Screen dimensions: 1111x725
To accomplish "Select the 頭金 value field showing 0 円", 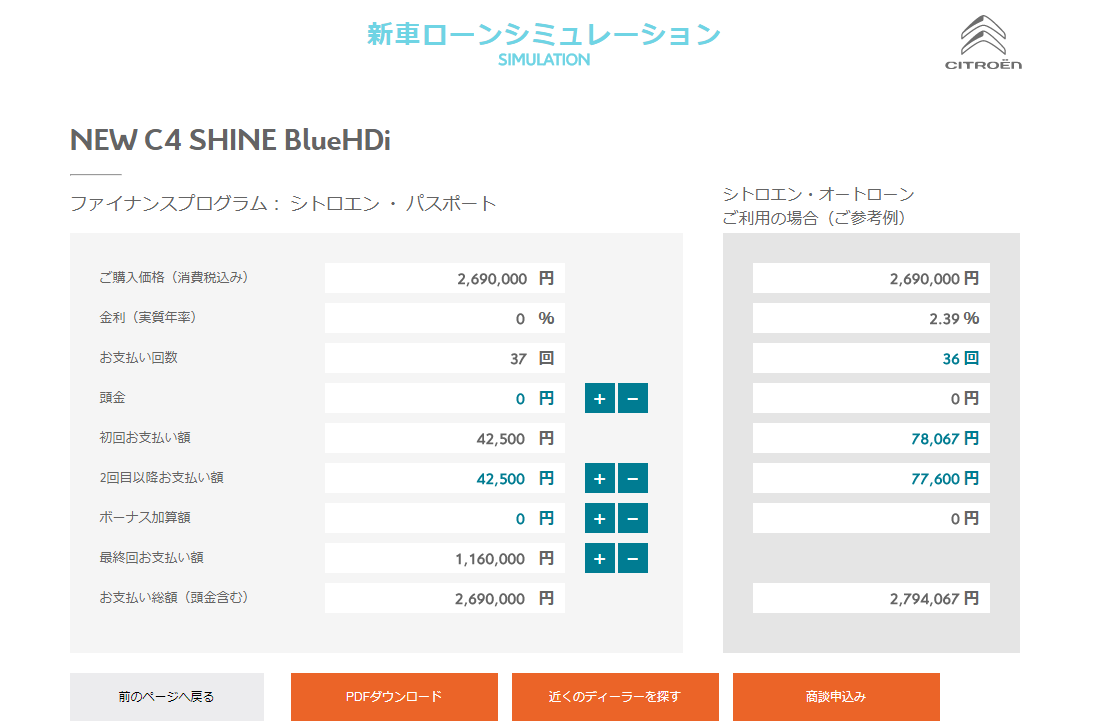I will pyautogui.click(x=445, y=398).
